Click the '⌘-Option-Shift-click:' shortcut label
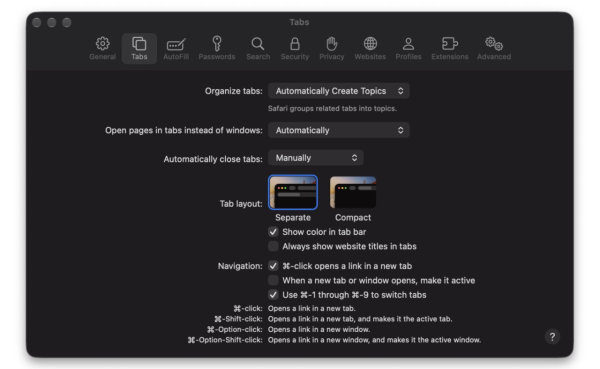Screen dimensions: 600x369 (225, 340)
